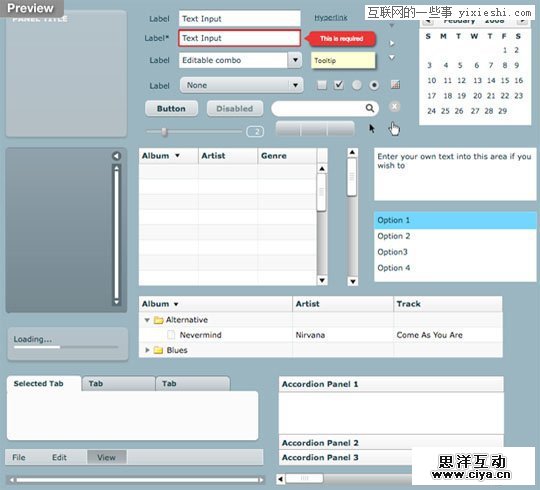Click the Alternative folder icon
Image resolution: width=540 pixels, height=490 pixels.
[x=158, y=320]
